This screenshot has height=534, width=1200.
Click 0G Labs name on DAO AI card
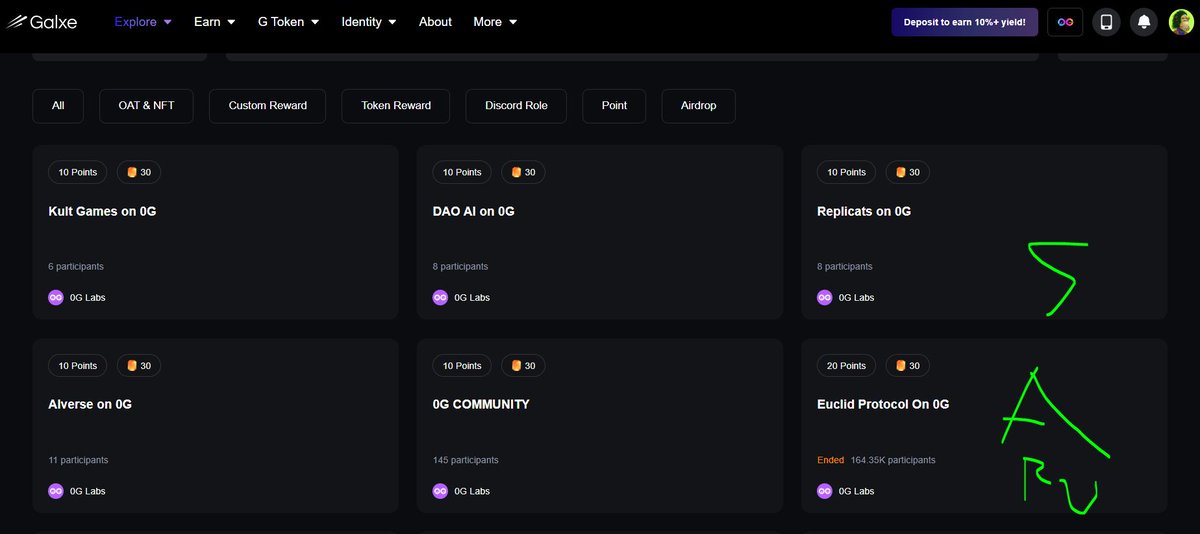coord(472,297)
